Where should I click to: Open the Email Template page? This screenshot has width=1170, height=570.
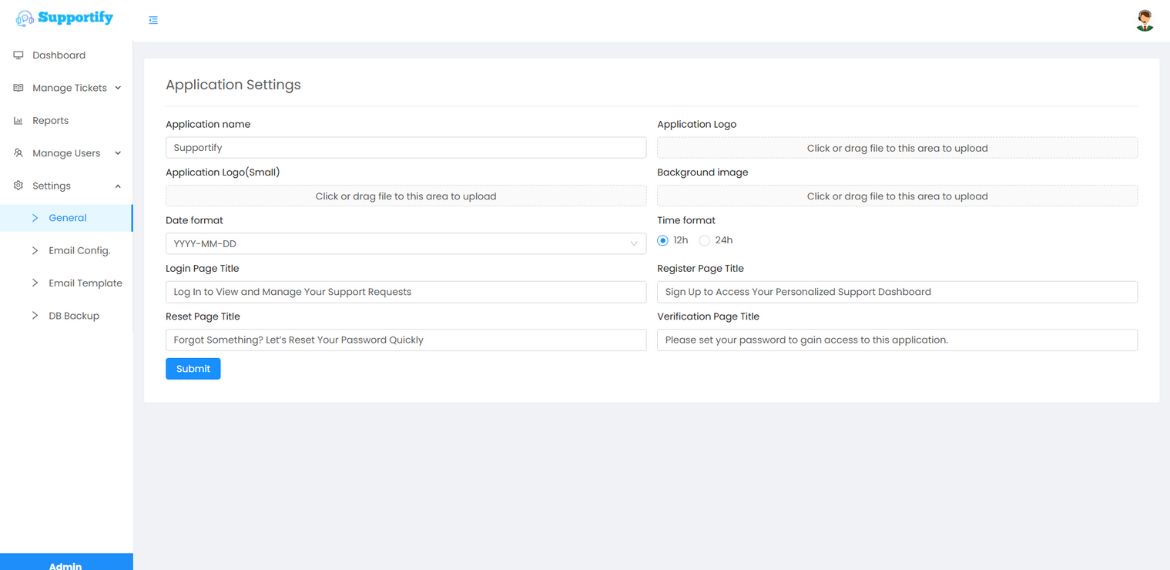[x=85, y=283]
